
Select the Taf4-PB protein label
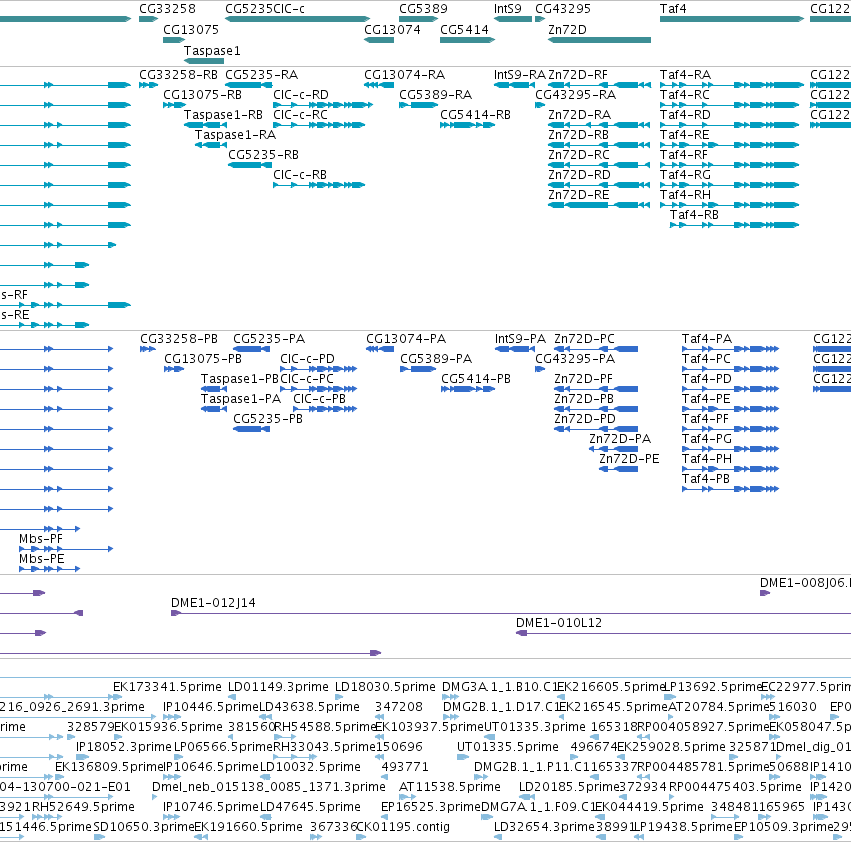click(706, 479)
